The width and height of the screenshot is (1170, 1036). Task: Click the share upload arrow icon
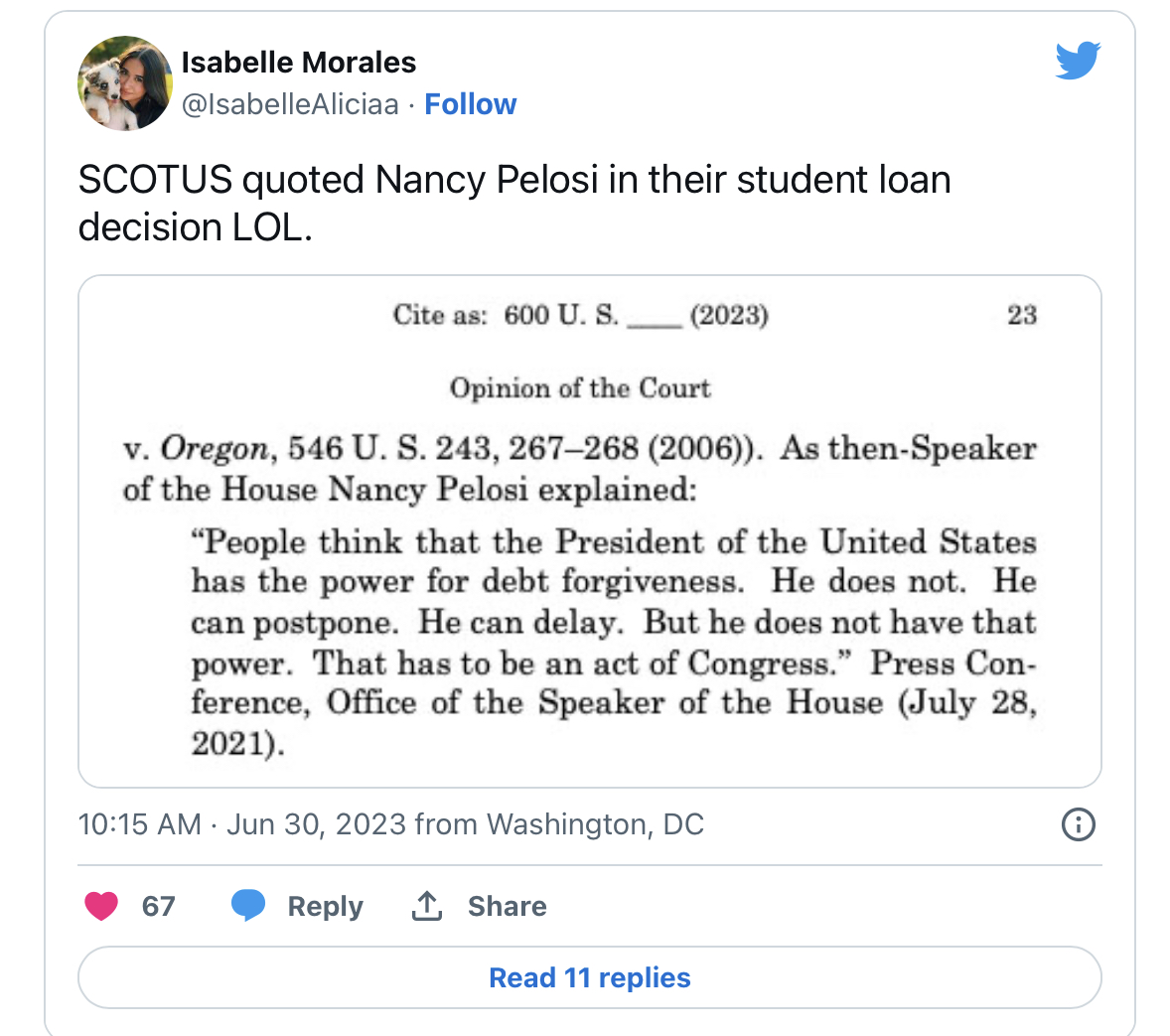[427, 906]
